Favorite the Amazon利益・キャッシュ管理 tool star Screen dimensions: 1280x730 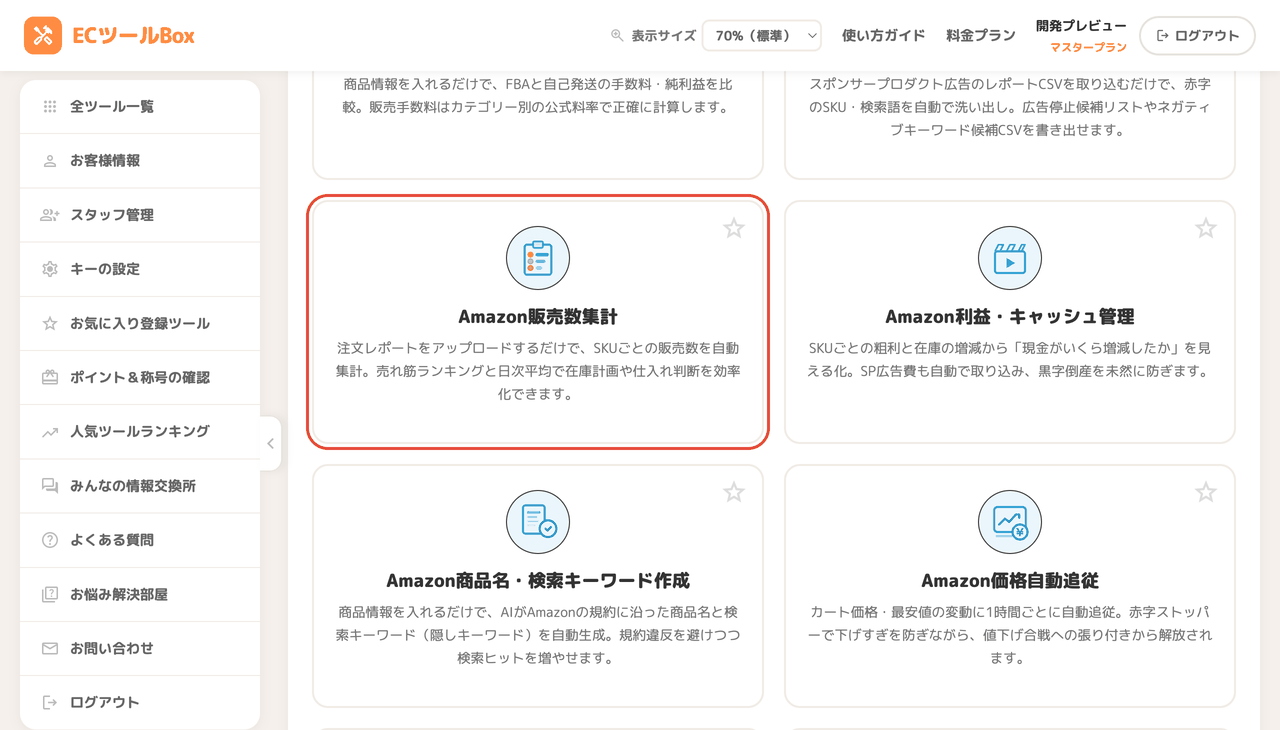(x=1206, y=228)
